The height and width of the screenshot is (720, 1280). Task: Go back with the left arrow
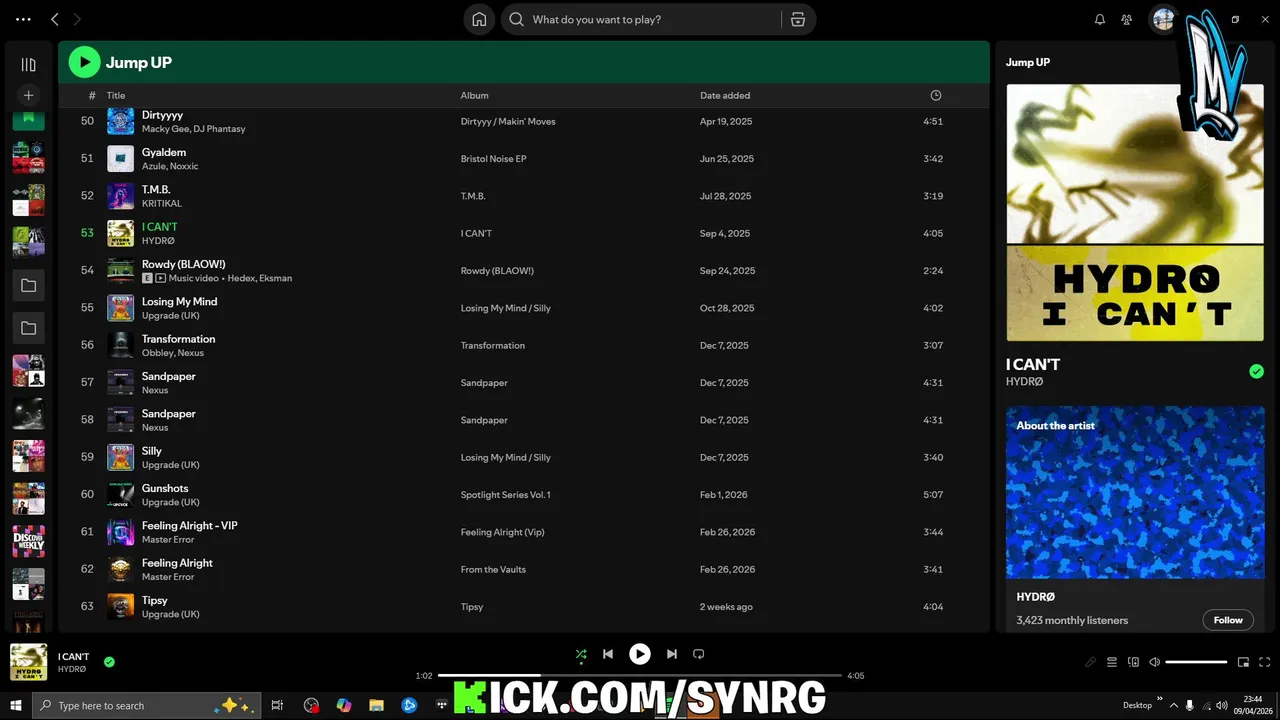tap(55, 19)
